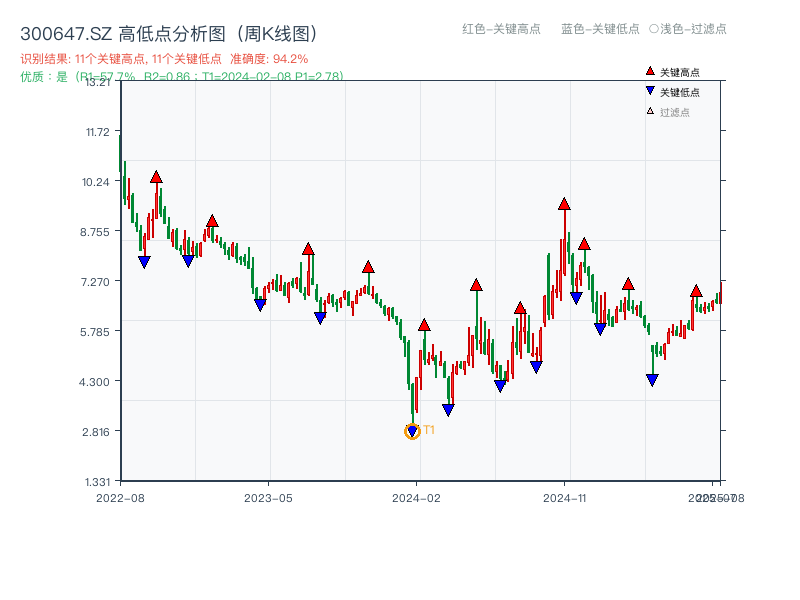Select the circled T1 key-low marker
This screenshot has height=600, width=800.
pyautogui.click(x=412, y=432)
